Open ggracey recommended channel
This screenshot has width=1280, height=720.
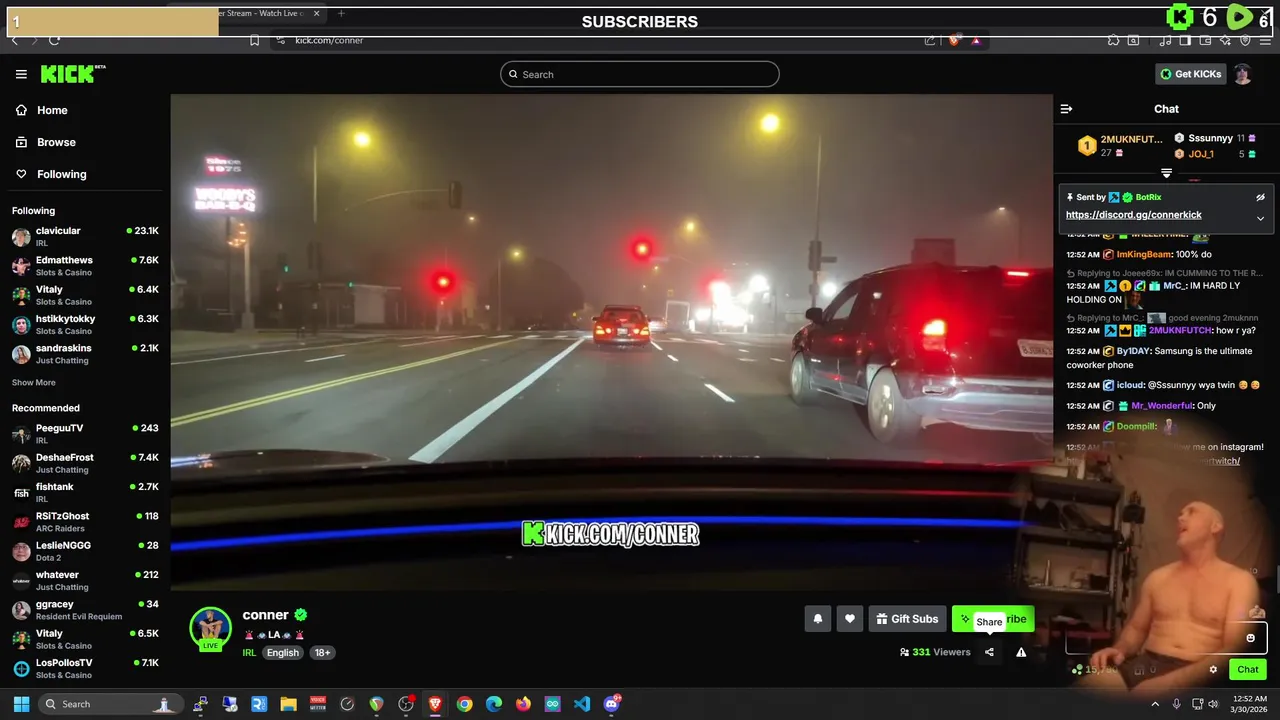click(85, 610)
